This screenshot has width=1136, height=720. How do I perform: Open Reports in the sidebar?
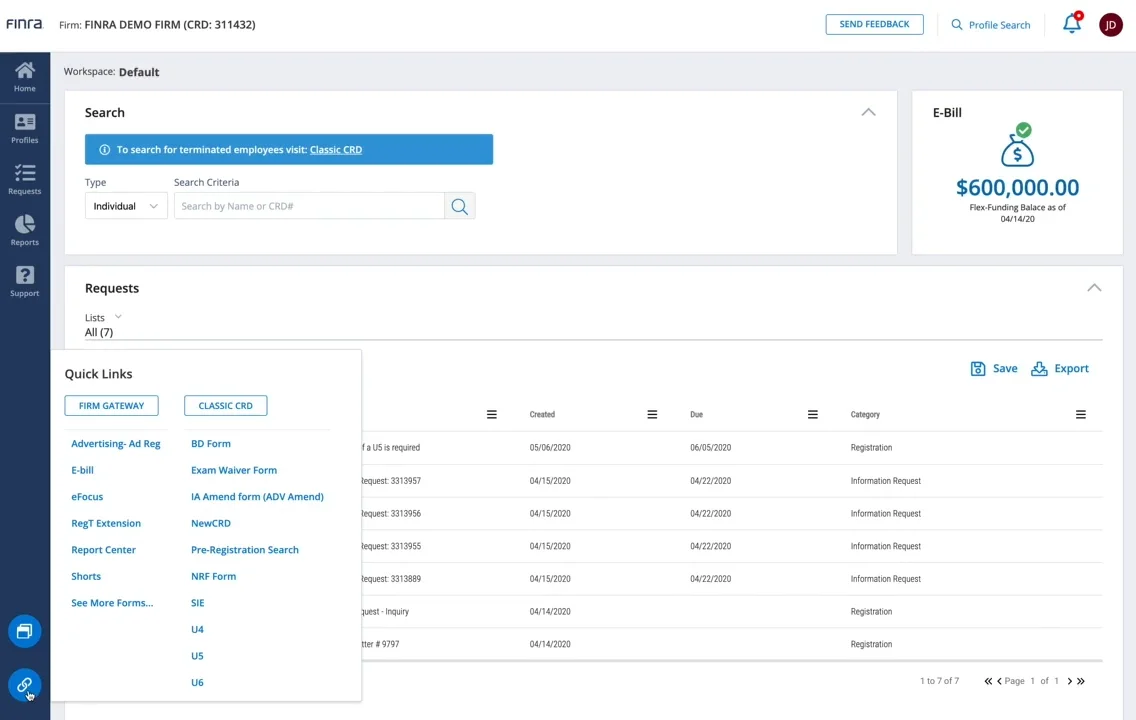coord(25,230)
